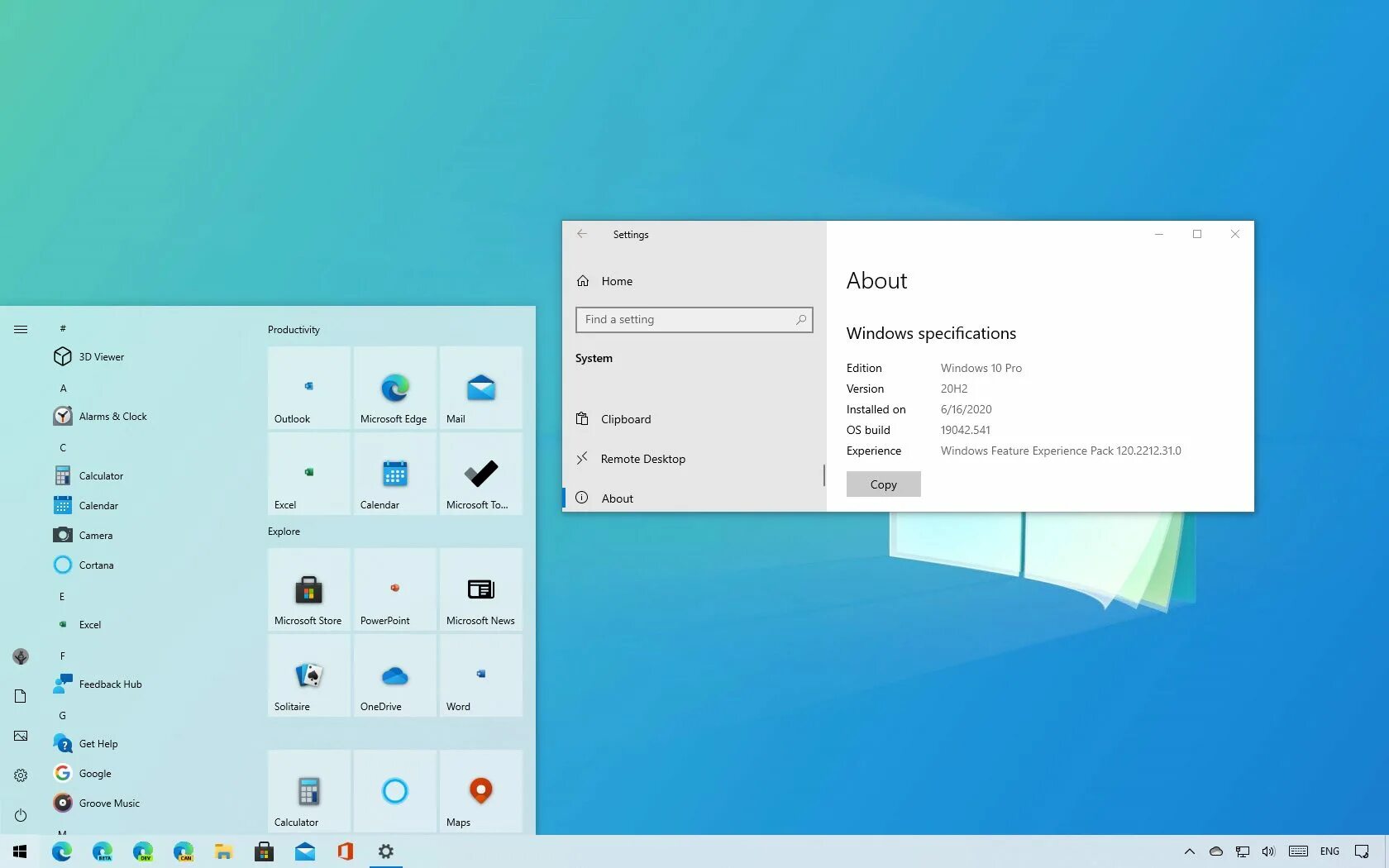Open Mail from the taskbar
1389x868 pixels.
click(304, 851)
